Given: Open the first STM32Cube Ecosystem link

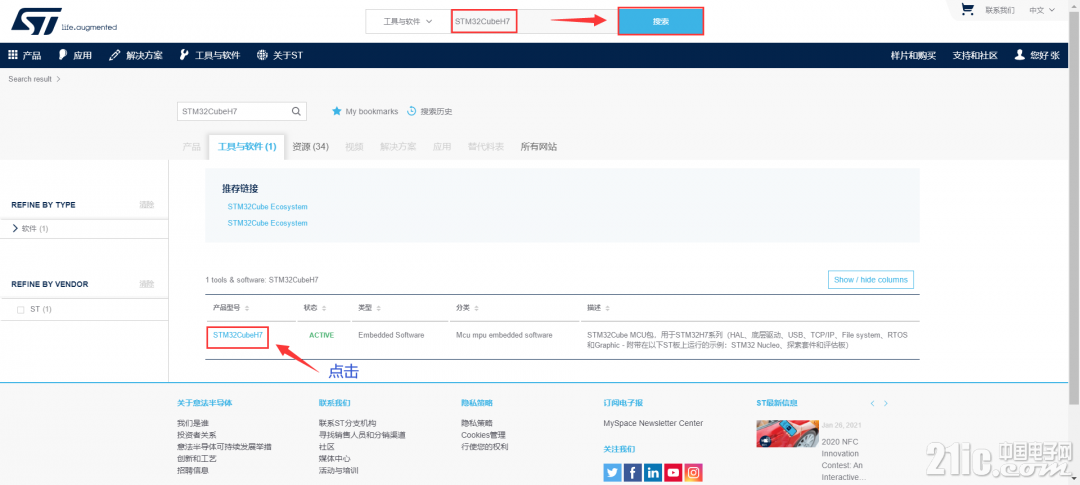Looking at the screenshot, I should click(267, 207).
